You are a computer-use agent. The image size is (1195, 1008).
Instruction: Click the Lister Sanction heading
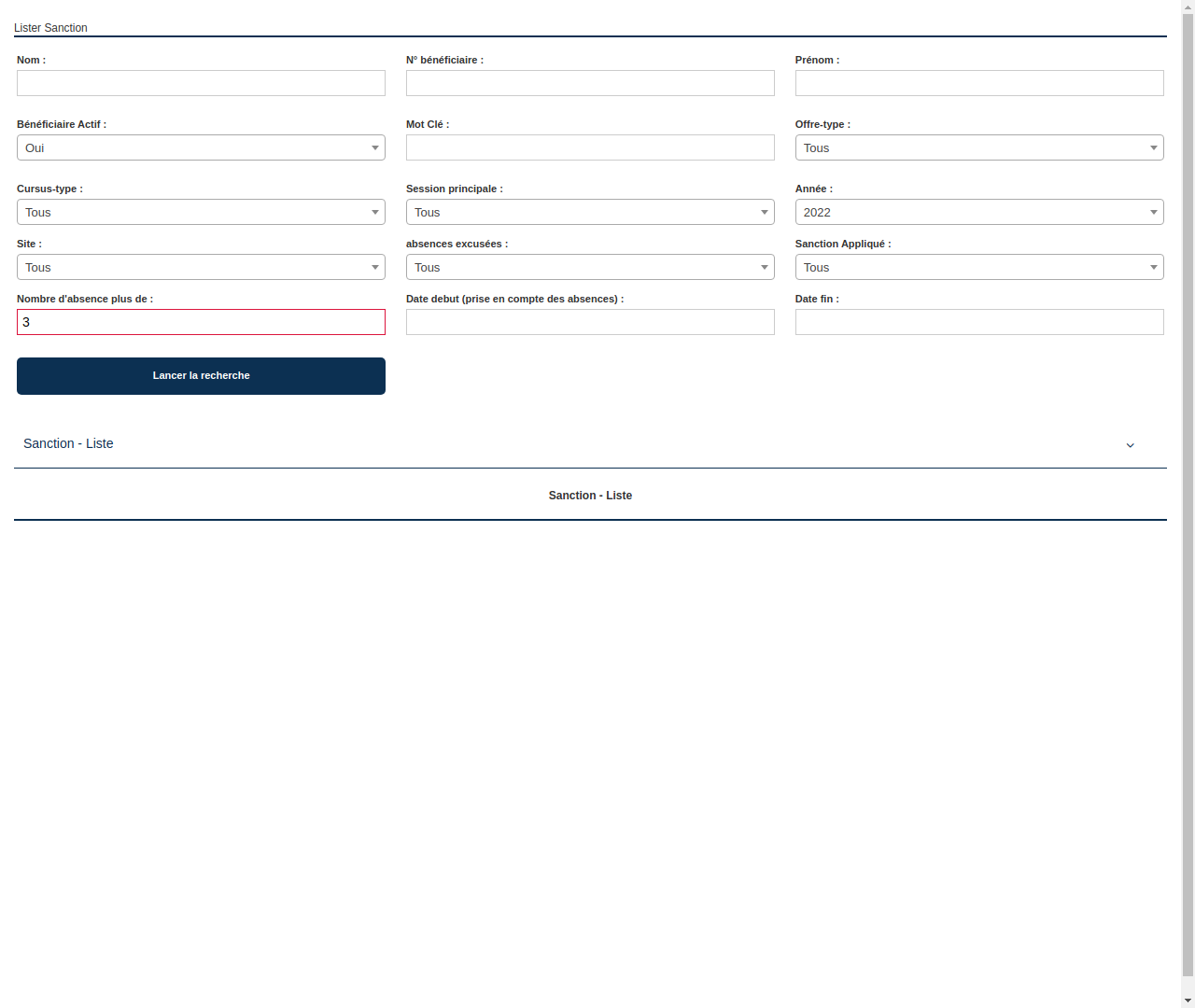point(50,28)
